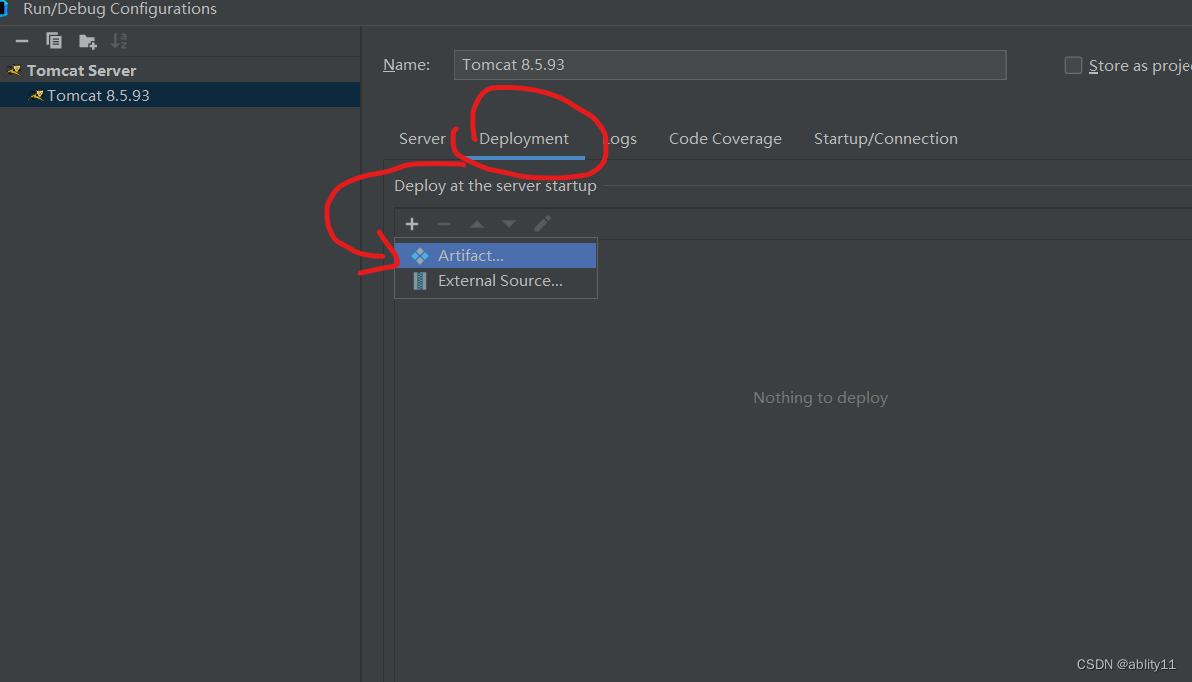Click into the Name input field
Screen dimensions: 1192x682
pos(730,65)
